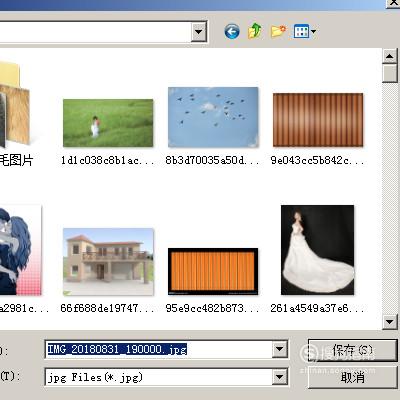Image resolution: width=400 pixels, height=400 pixels.
Task: Select the brown striped wood thumbnail
Action: pos(318,120)
